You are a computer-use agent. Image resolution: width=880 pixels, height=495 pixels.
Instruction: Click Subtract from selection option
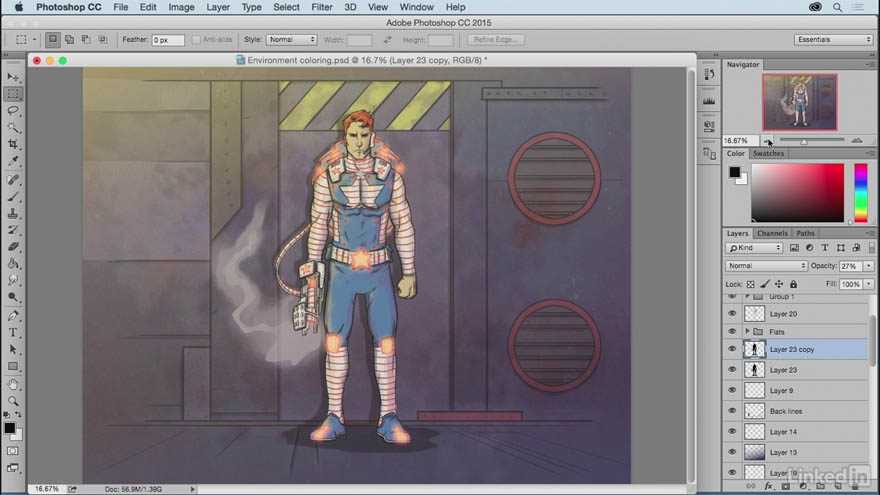click(86, 40)
